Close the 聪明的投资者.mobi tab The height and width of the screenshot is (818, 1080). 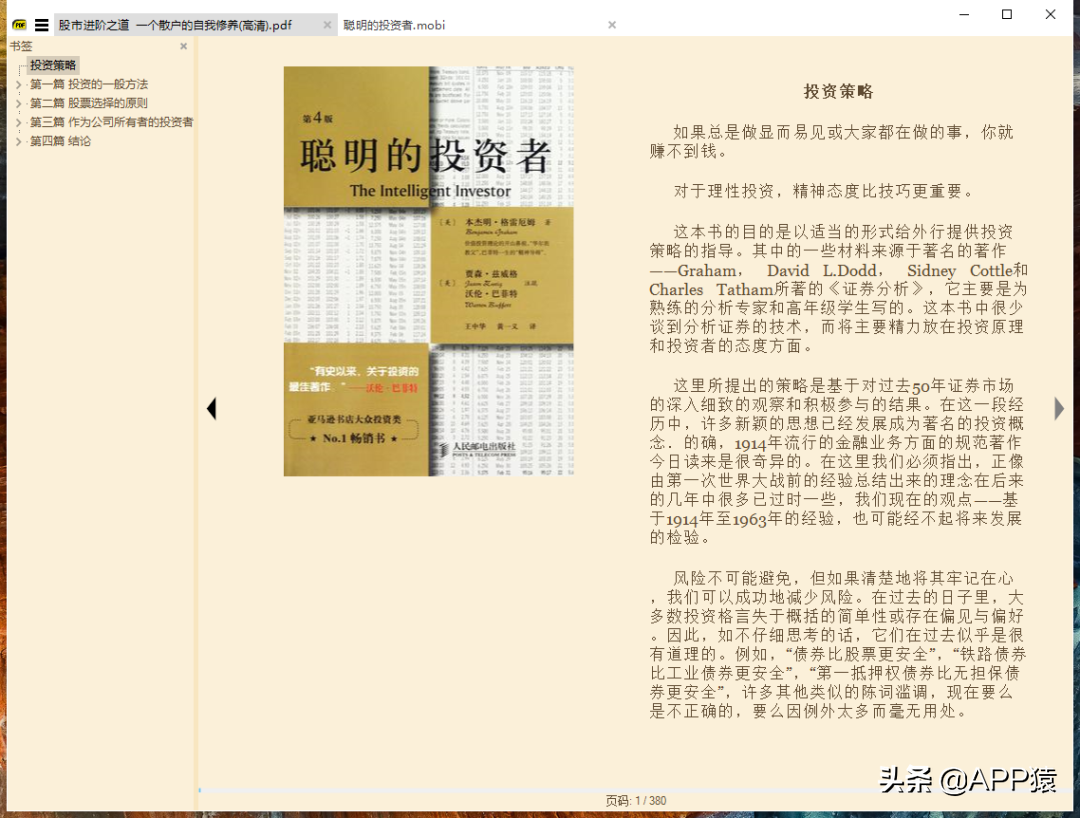pyautogui.click(x=611, y=26)
